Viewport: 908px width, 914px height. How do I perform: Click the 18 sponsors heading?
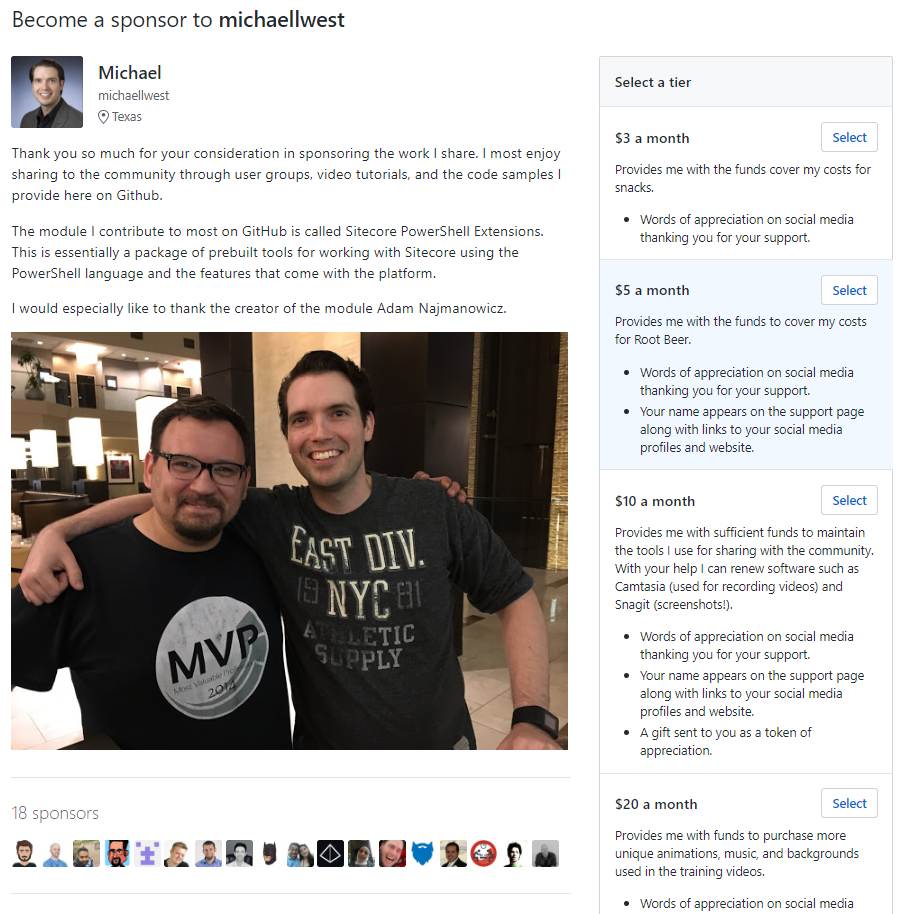(55, 813)
